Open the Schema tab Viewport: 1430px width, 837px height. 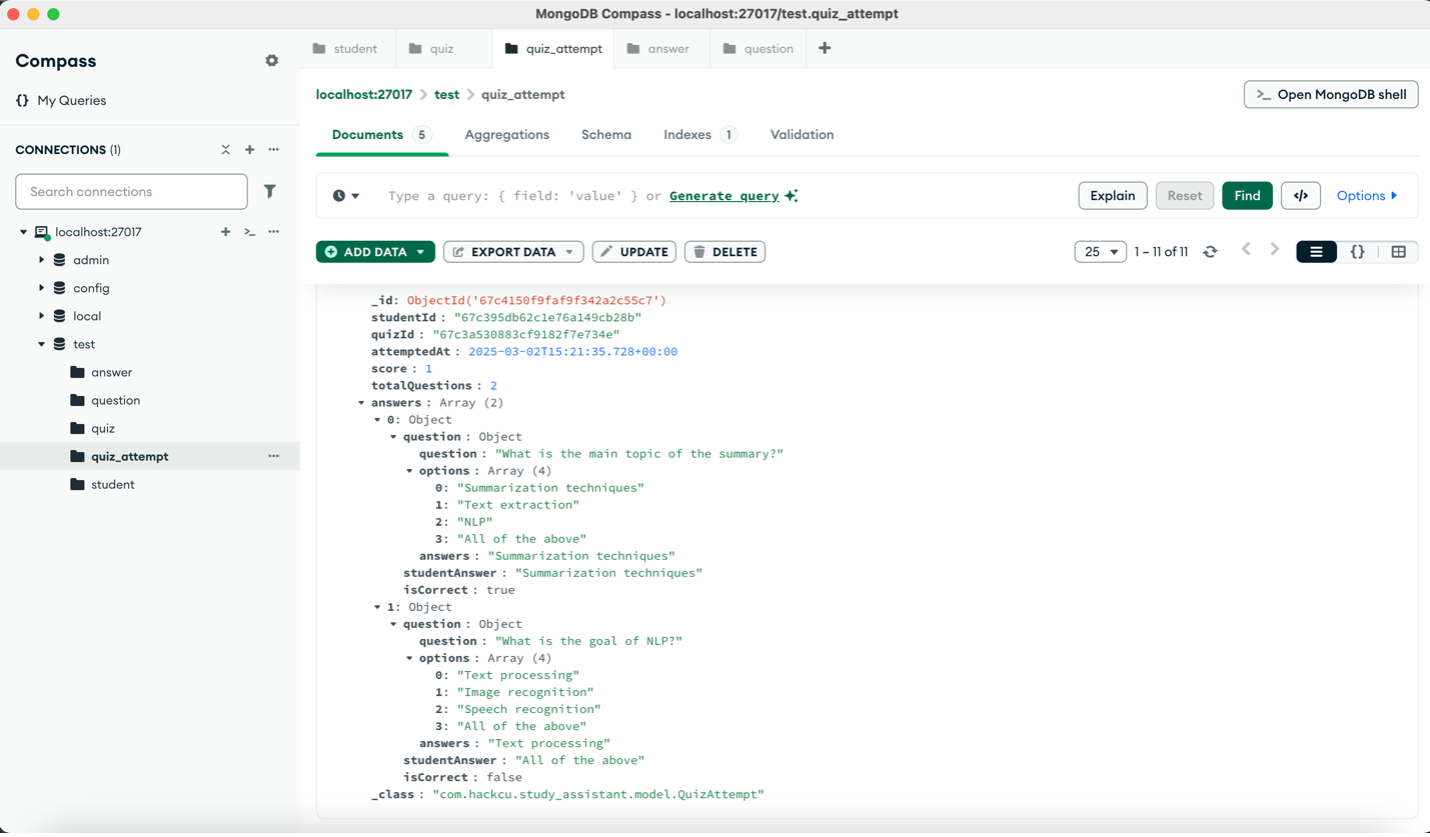(x=606, y=135)
